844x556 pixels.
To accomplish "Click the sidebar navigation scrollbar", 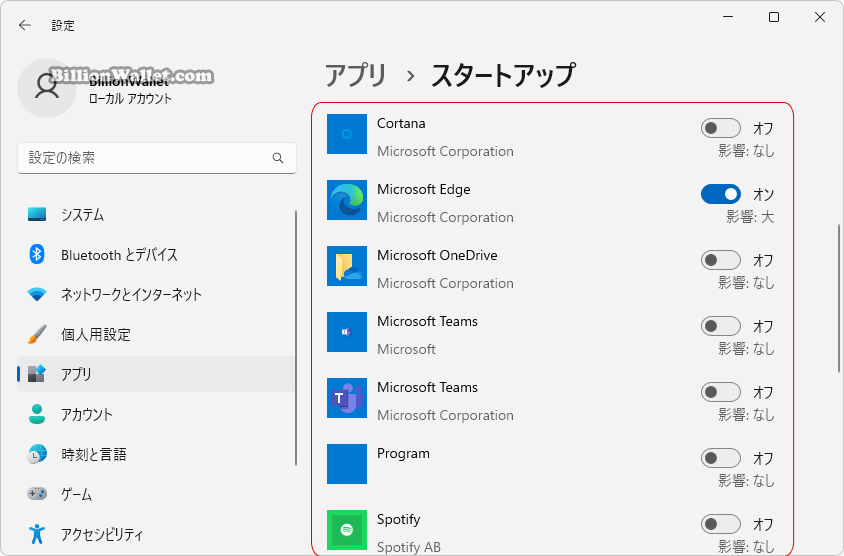I will tap(296, 338).
